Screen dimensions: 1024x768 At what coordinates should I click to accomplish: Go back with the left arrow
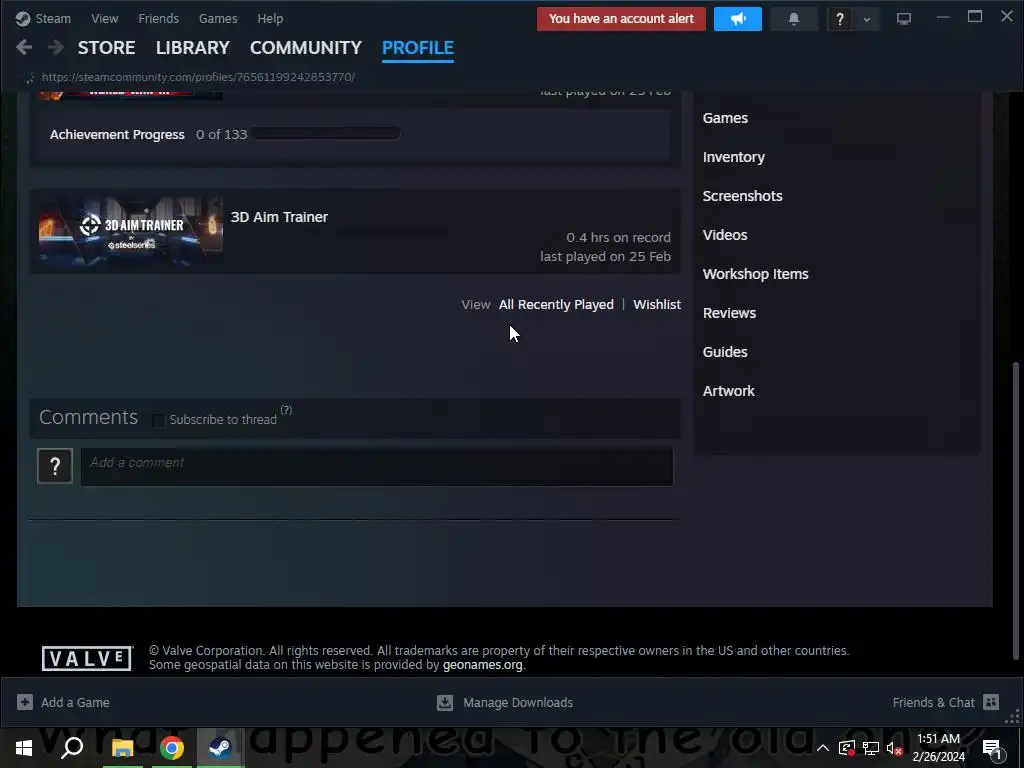[24, 47]
